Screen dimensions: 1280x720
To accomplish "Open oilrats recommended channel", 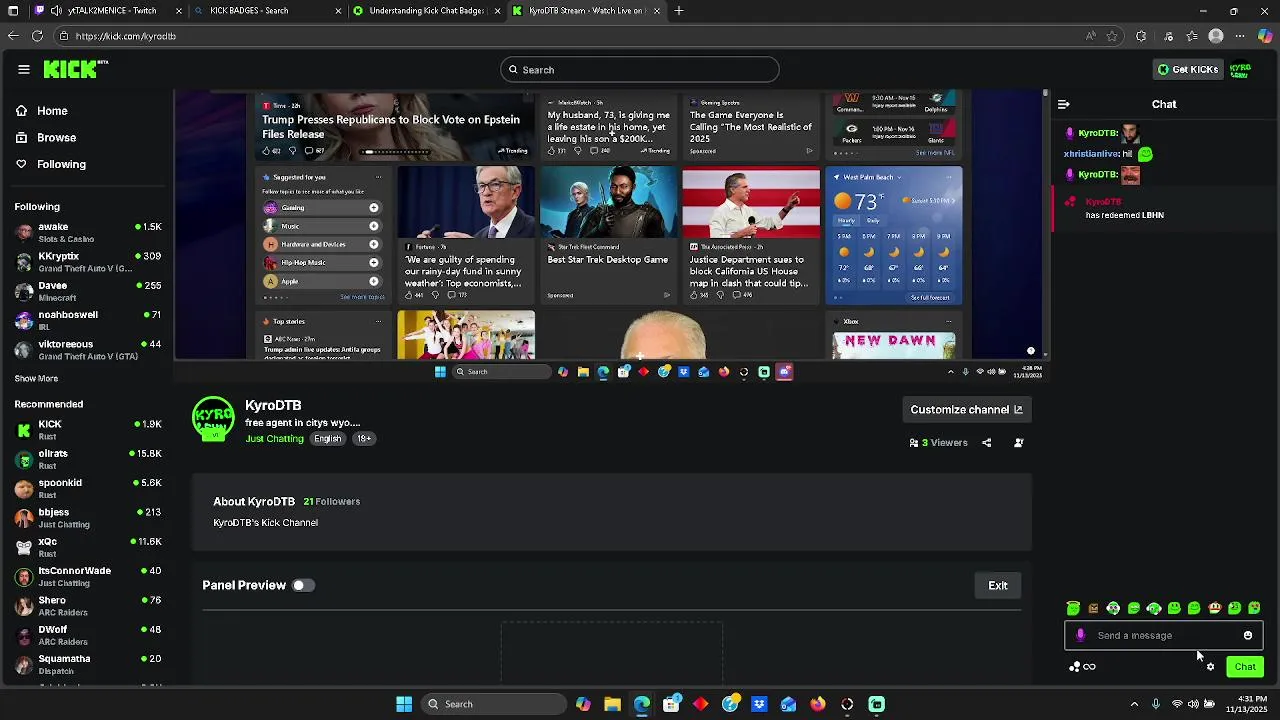I will point(88,459).
